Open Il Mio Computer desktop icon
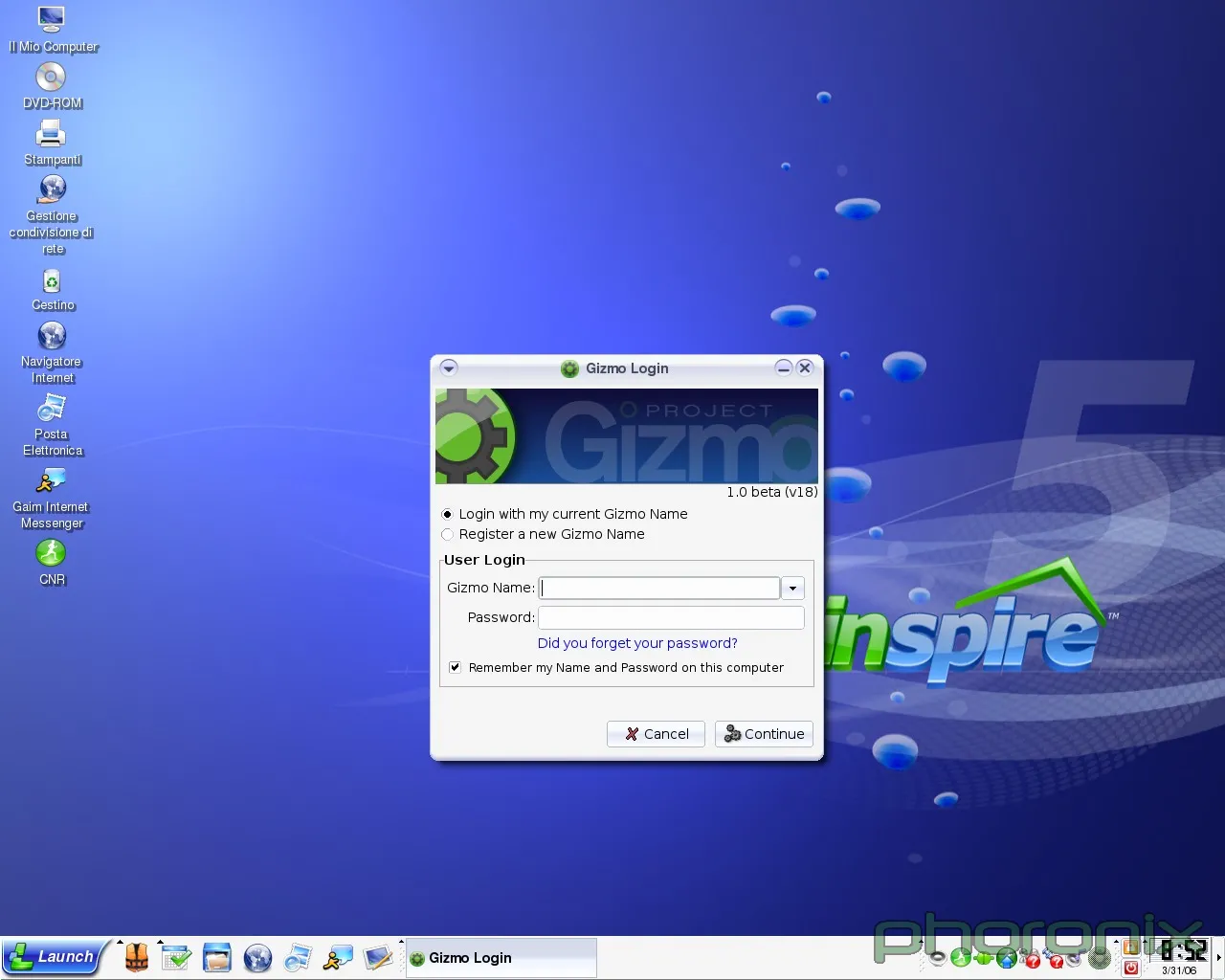 [53, 30]
